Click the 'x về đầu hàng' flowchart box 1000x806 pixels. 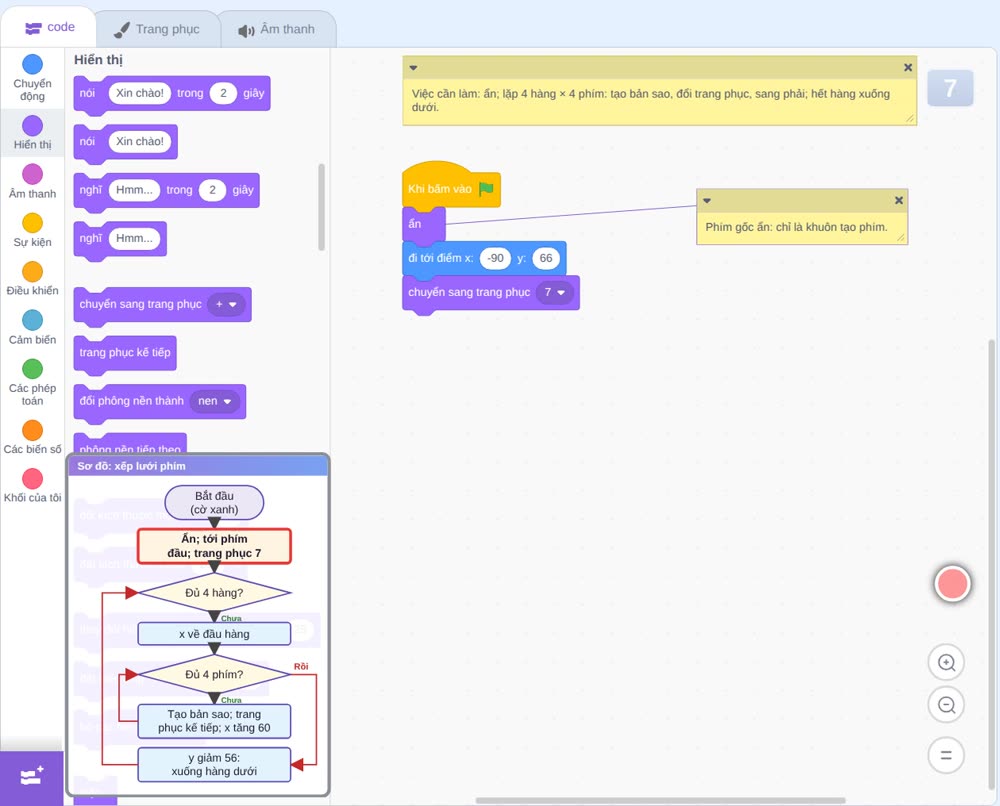214,634
